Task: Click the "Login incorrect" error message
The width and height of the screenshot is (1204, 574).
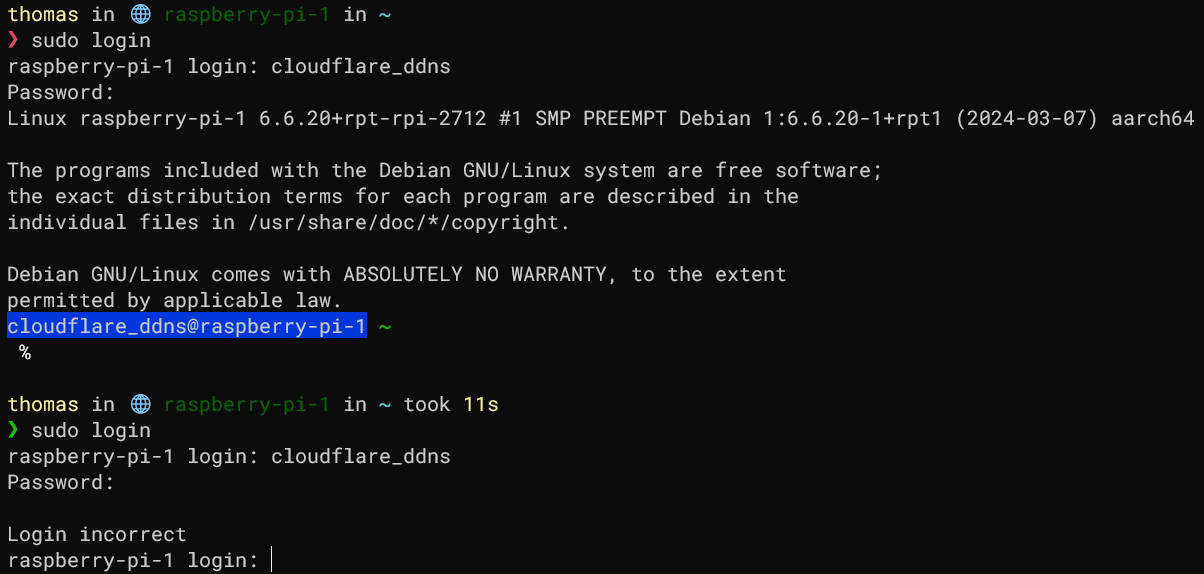Action: 97,535
